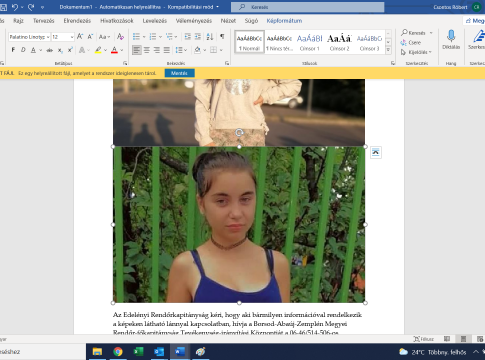485x360 pixels.
Task: Expand underline style options arrow
Action: point(40,50)
